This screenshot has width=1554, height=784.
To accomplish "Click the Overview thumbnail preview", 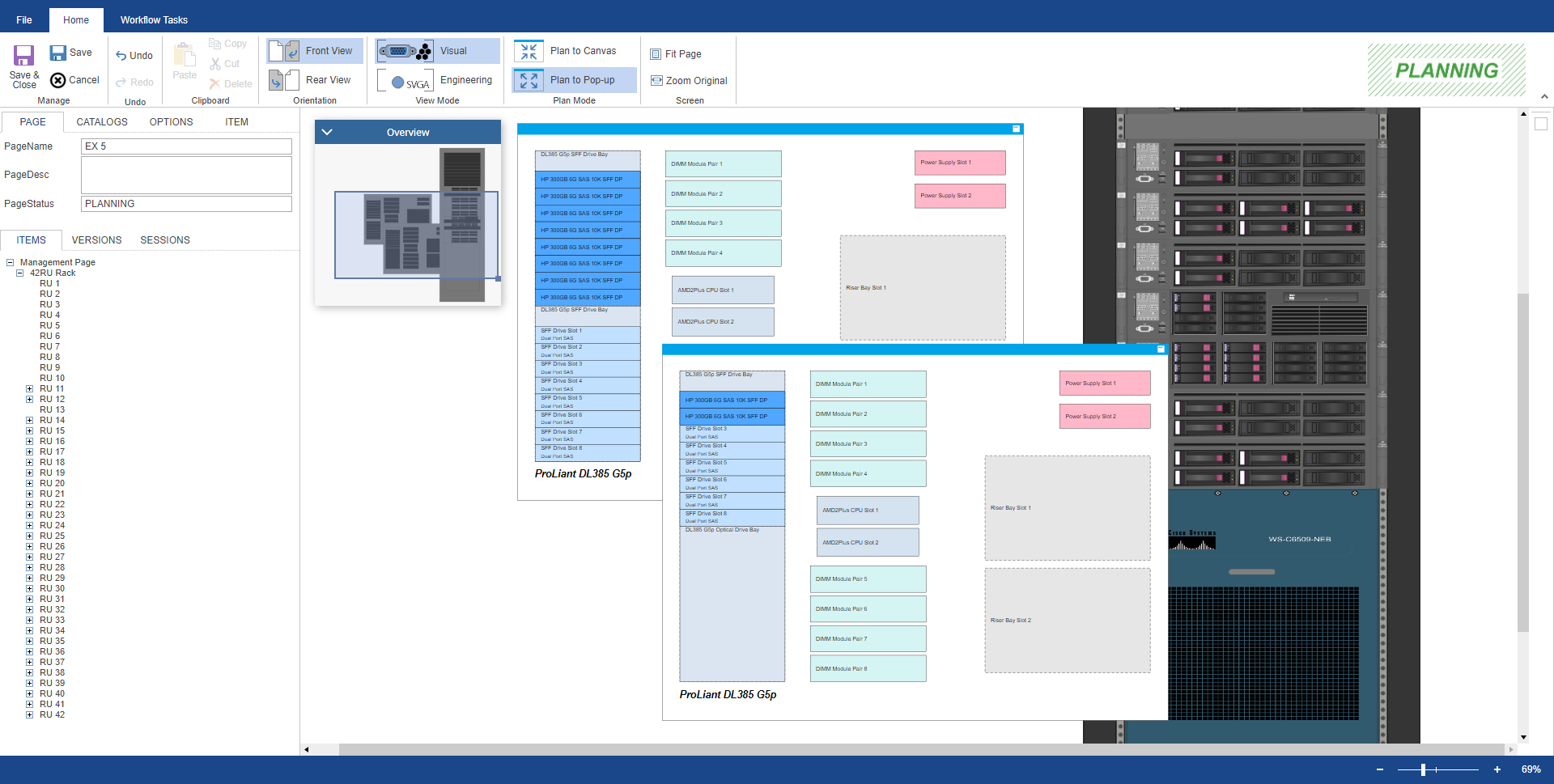I will (x=408, y=225).
